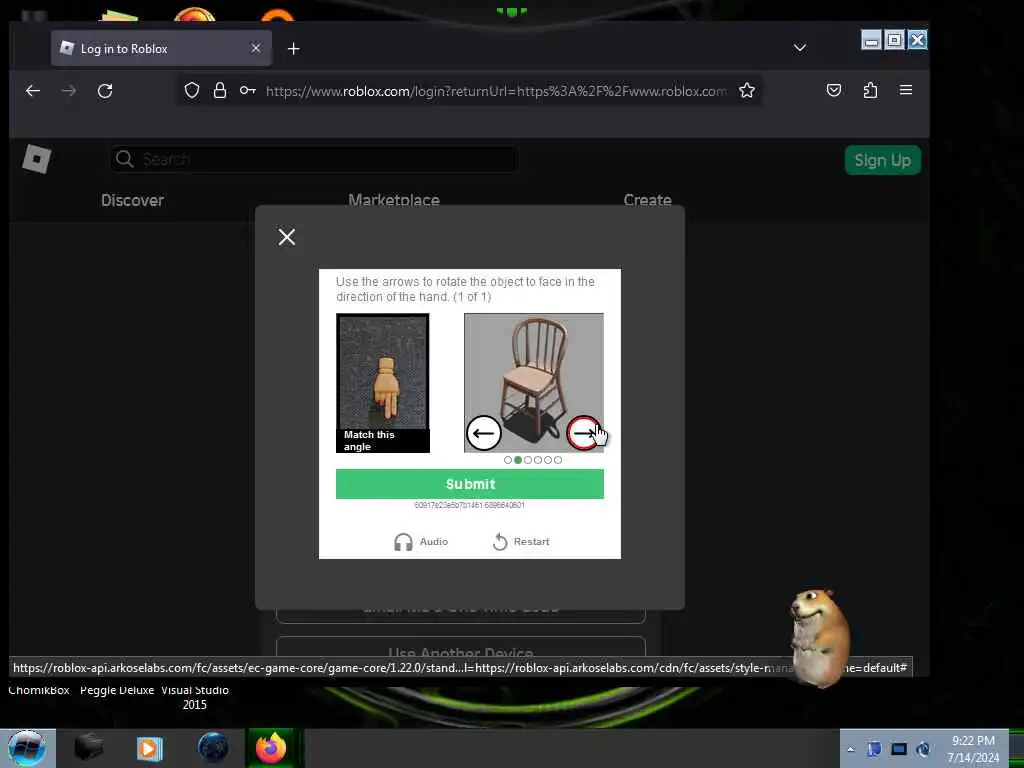Select the fifth rotation dot indicator

click(x=547, y=460)
